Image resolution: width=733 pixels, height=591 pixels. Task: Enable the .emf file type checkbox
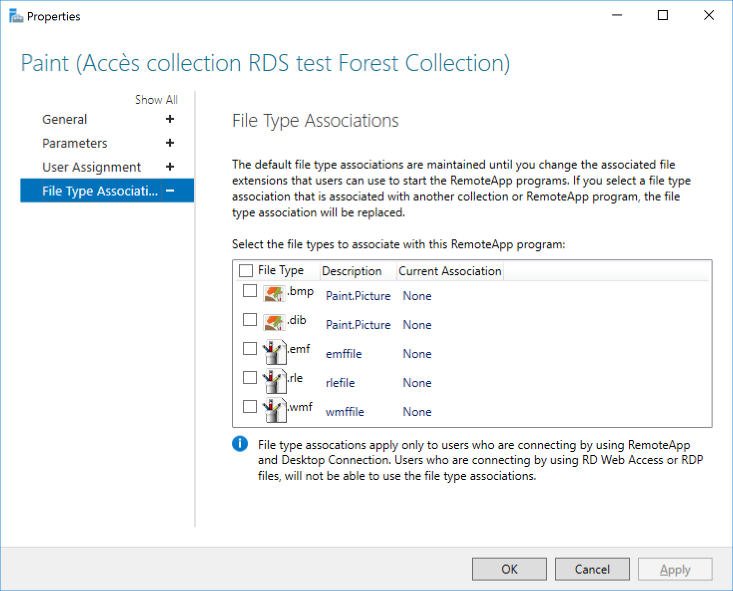[x=250, y=348]
